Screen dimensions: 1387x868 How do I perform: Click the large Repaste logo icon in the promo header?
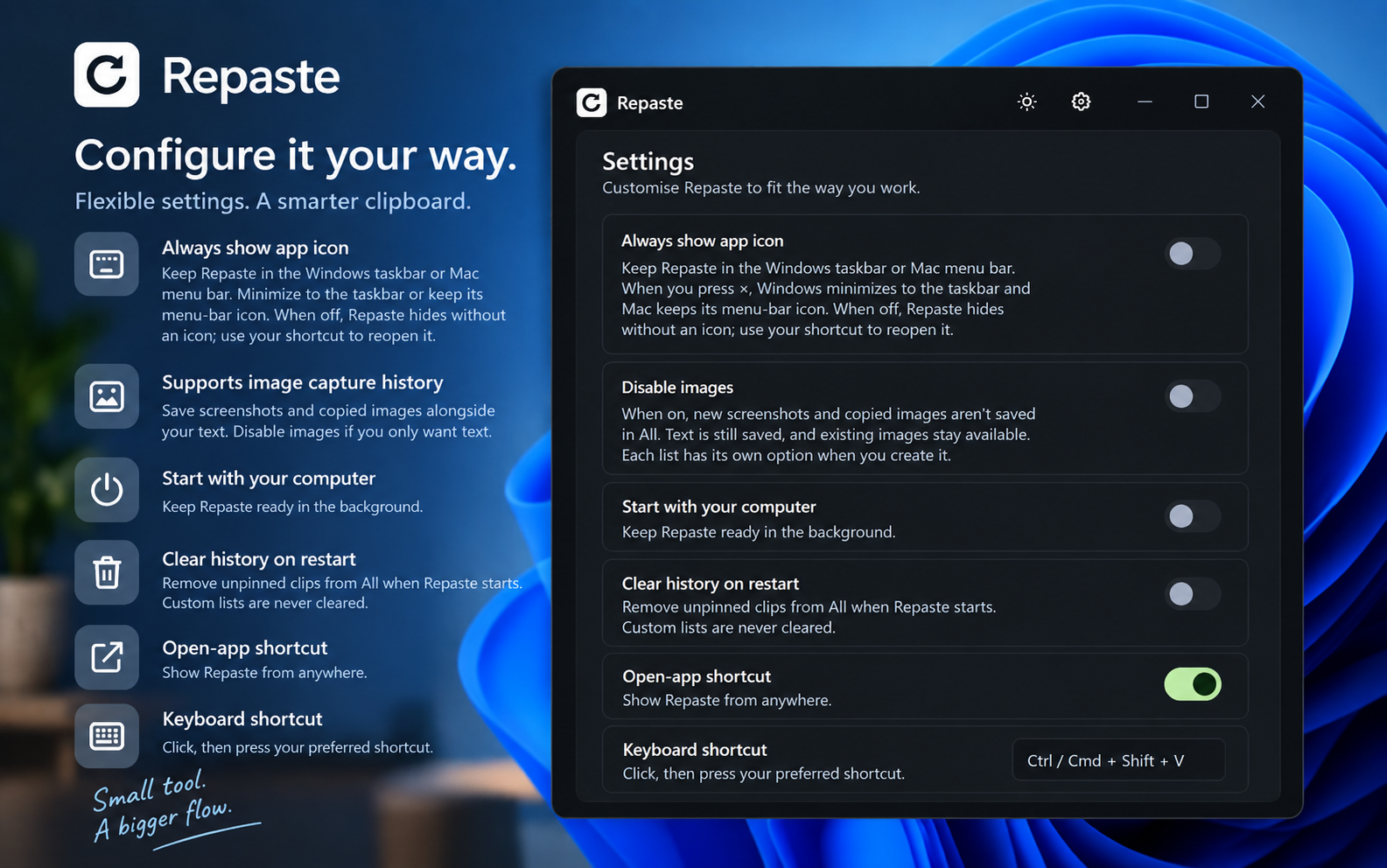pos(107,74)
